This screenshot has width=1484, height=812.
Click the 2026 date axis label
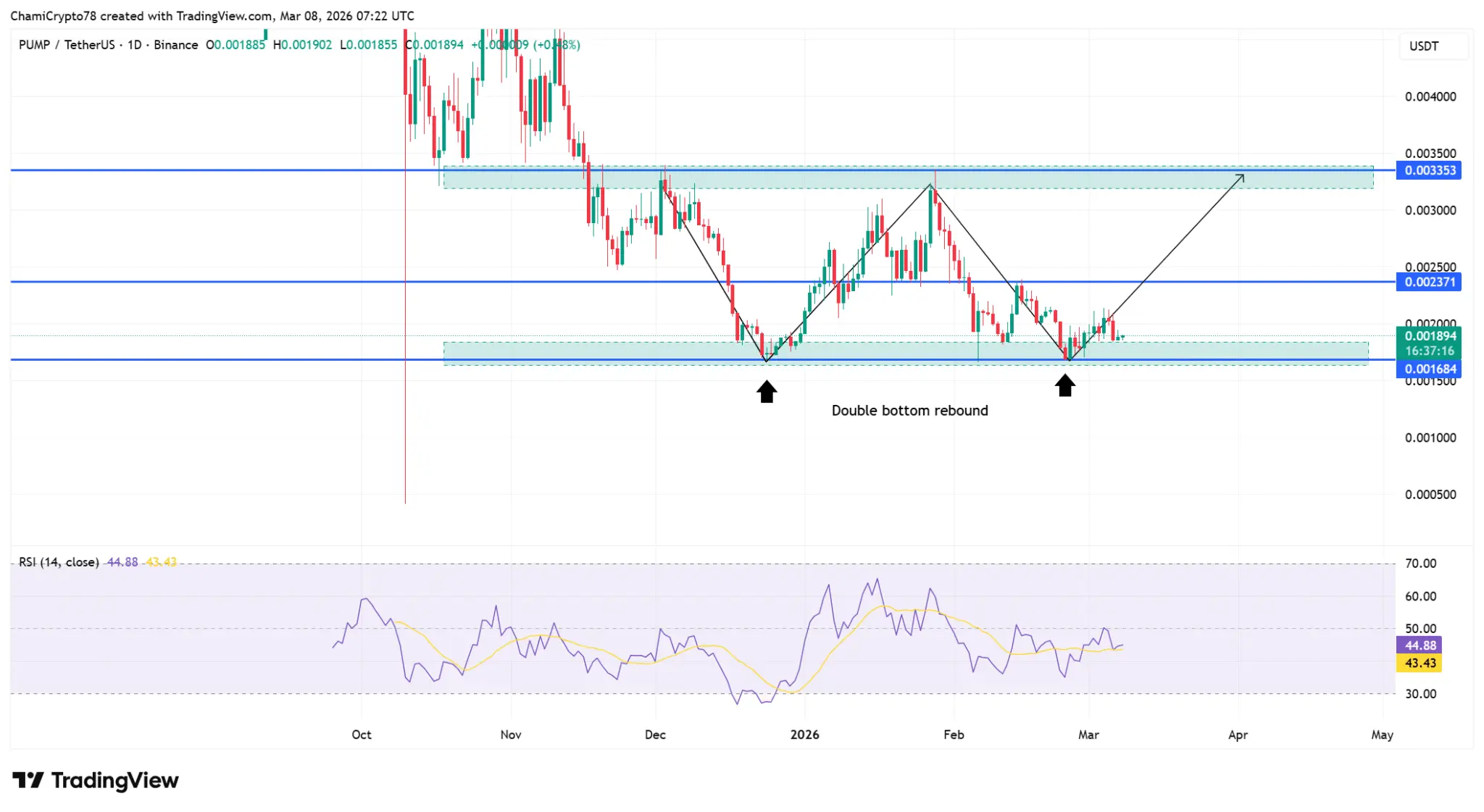tap(804, 734)
